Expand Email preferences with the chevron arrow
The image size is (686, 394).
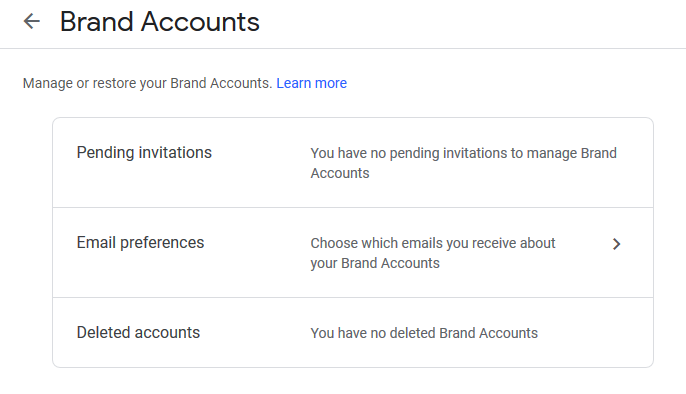[616, 244]
